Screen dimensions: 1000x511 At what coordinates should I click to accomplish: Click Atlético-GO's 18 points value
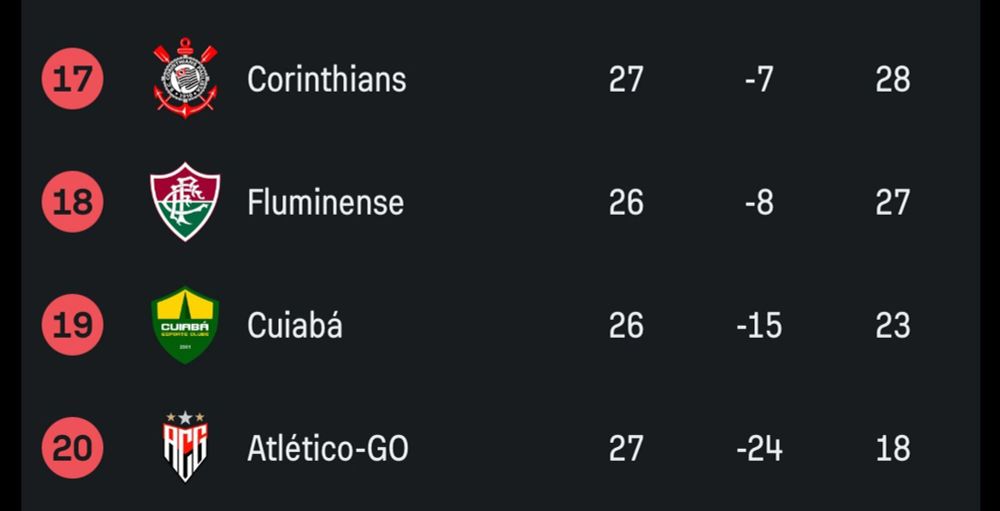pyautogui.click(x=892, y=448)
